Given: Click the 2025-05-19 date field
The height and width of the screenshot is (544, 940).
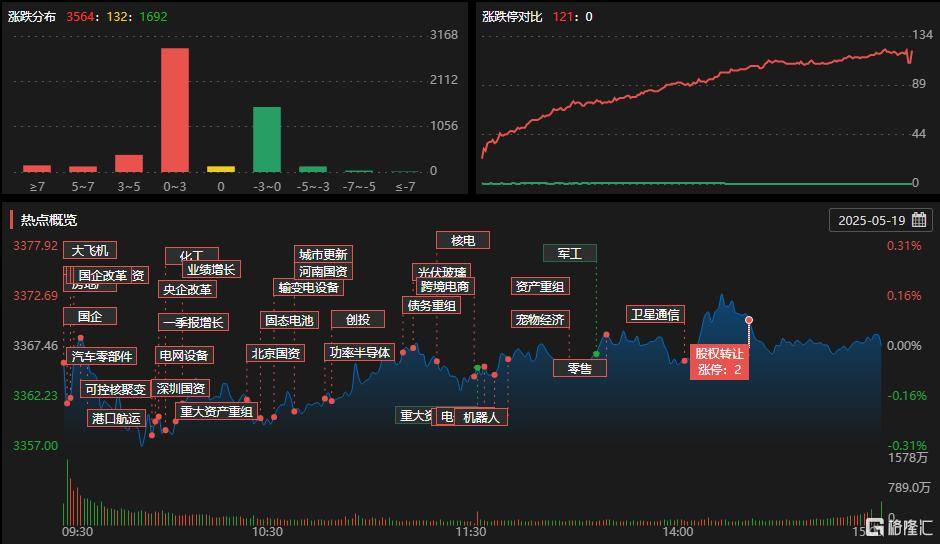Looking at the screenshot, I should coord(880,220).
